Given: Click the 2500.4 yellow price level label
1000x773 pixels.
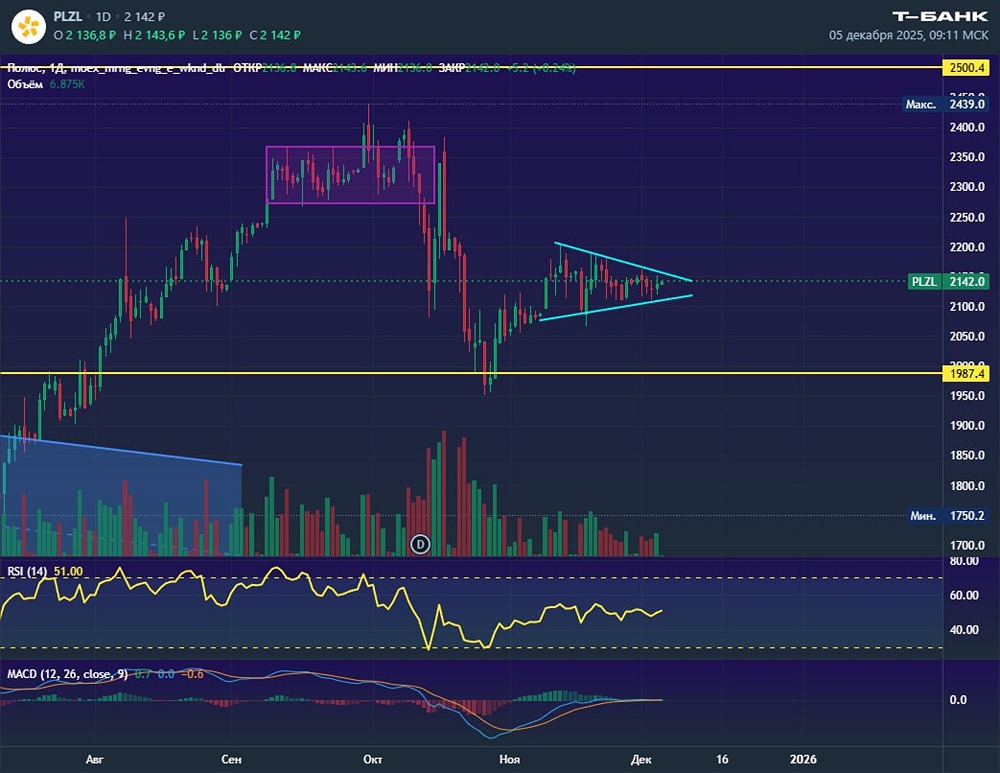Looking at the screenshot, I should (x=966, y=68).
